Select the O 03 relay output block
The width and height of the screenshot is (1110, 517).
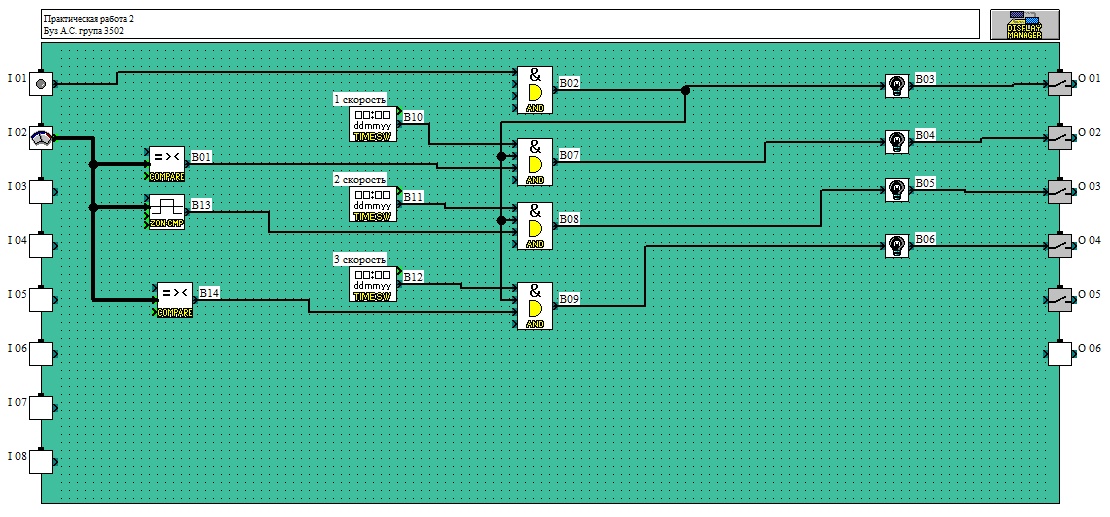click(1060, 191)
